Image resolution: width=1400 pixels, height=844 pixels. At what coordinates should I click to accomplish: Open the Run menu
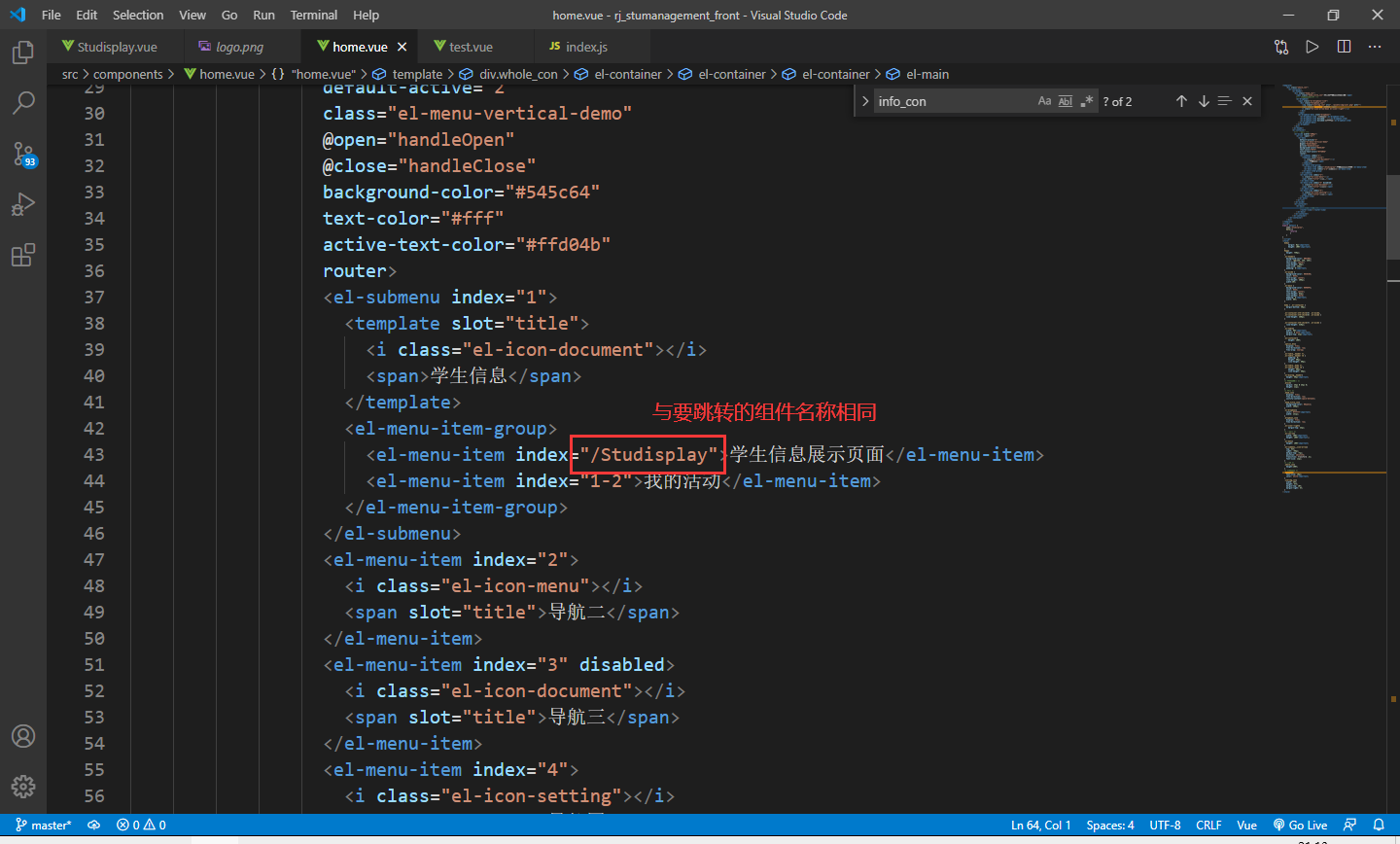tap(263, 15)
